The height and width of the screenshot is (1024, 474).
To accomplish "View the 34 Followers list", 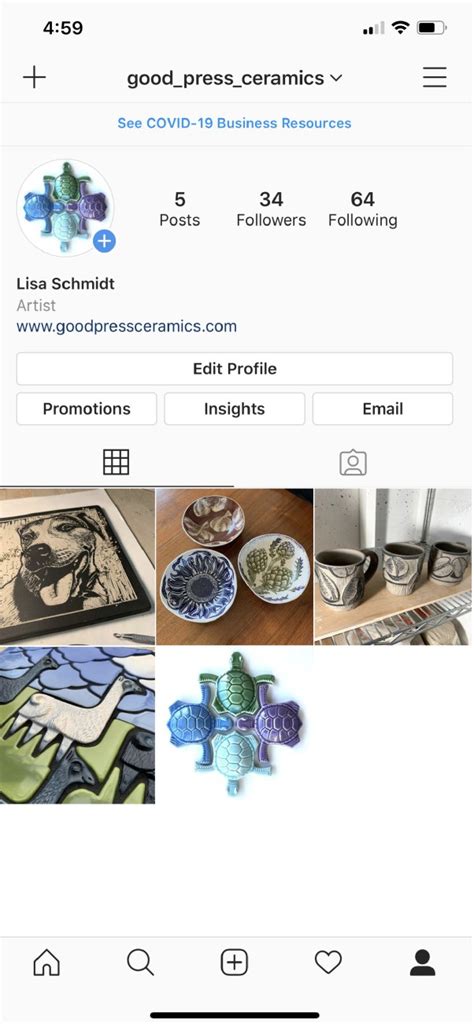I will coord(271,209).
